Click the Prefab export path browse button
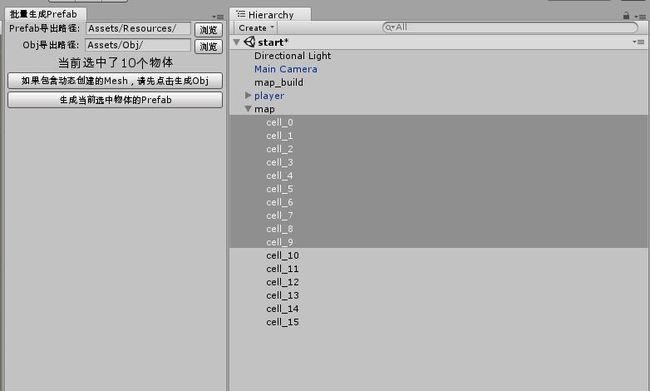The width and height of the screenshot is (650, 391). click(209, 29)
